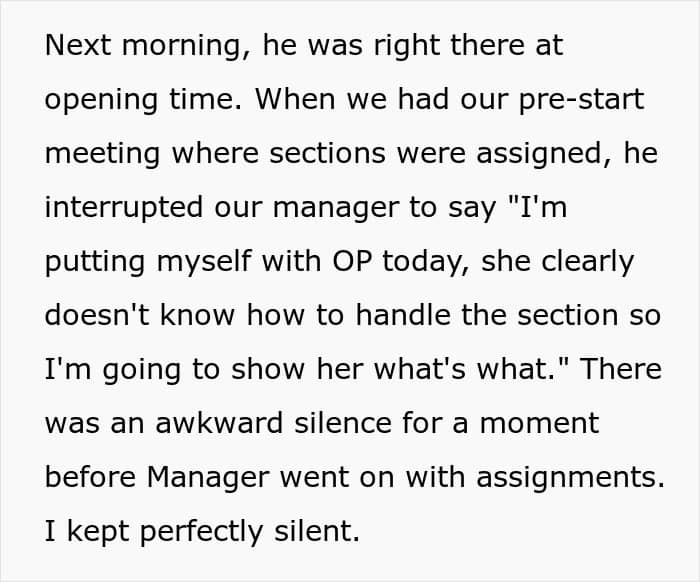The width and height of the screenshot is (700, 582).
Task: Click the word "pre-start"
Action: (x=581, y=100)
